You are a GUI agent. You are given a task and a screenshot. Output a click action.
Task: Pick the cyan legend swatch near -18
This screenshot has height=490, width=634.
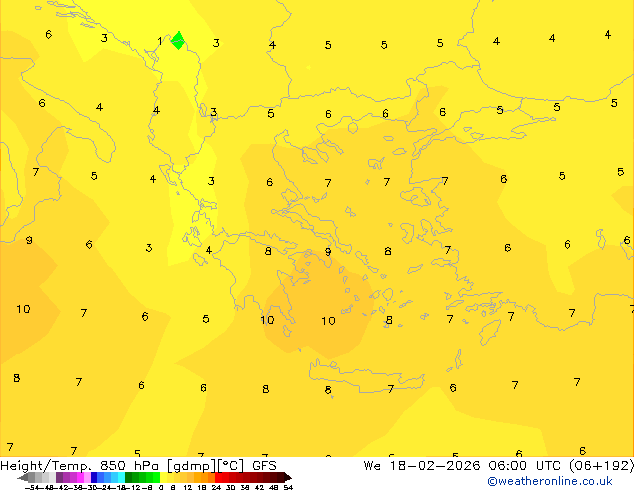pos(122,478)
